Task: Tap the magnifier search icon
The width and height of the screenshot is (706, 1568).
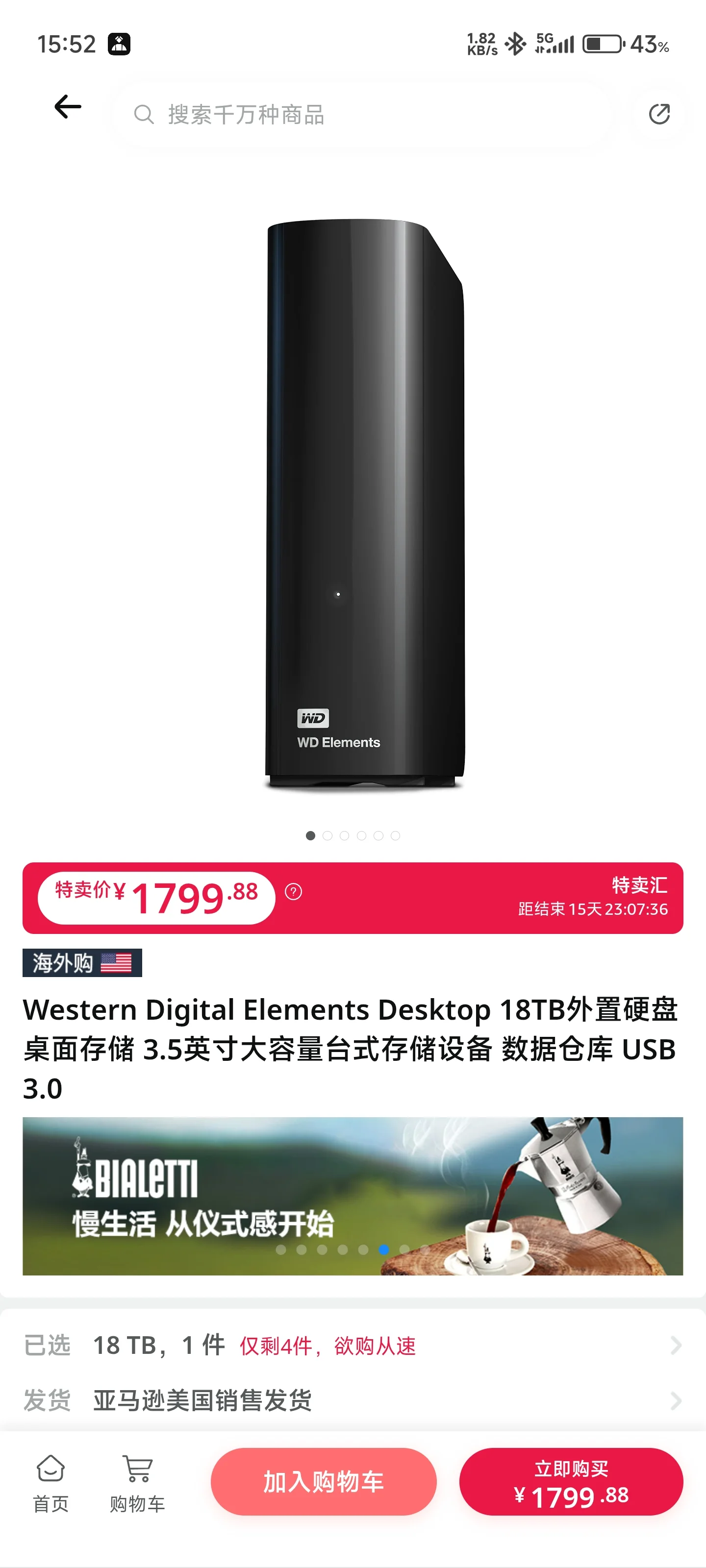Action: [x=144, y=115]
